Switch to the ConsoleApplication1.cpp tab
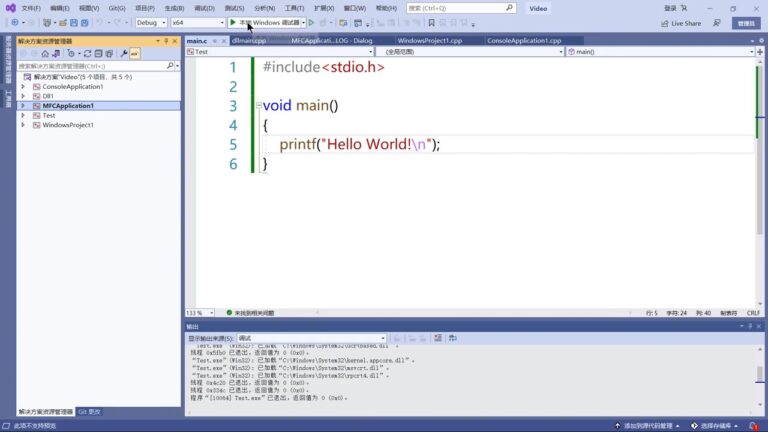Viewport: 768px width, 432px height. [524, 41]
